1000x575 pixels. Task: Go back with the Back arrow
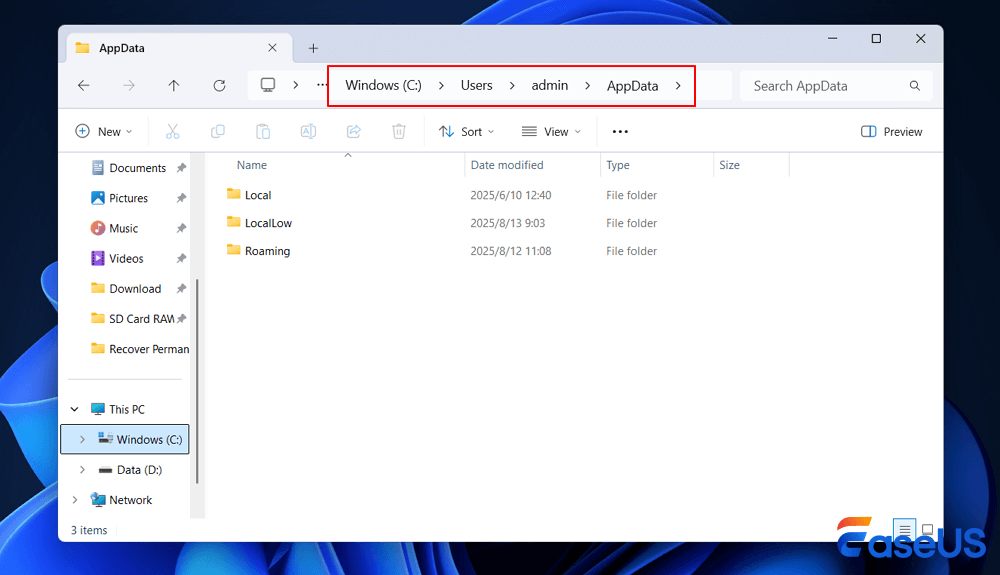click(84, 85)
